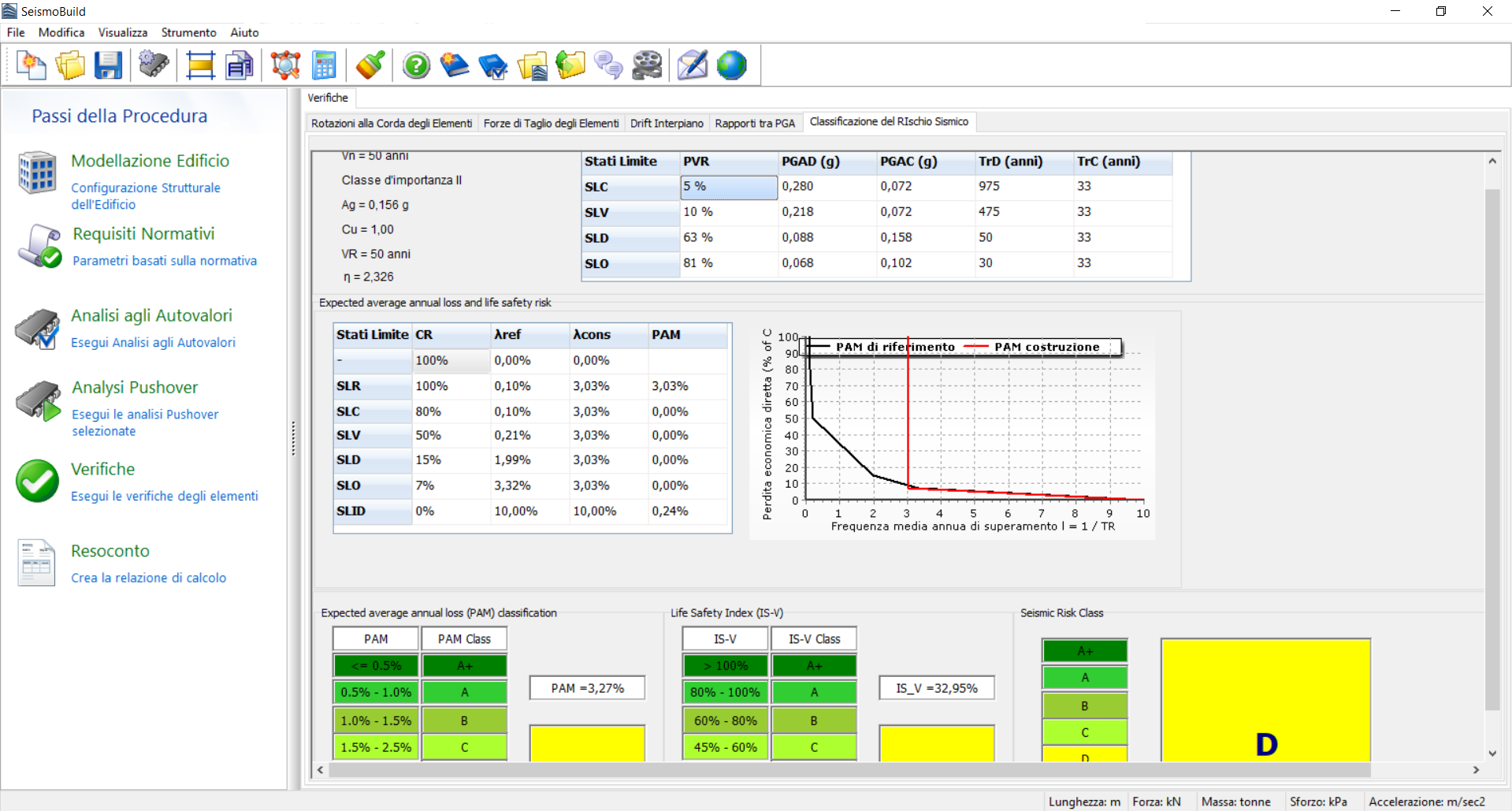Click the calculator toolbar icon
This screenshot has height=811, width=1512.
tap(324, 65)
